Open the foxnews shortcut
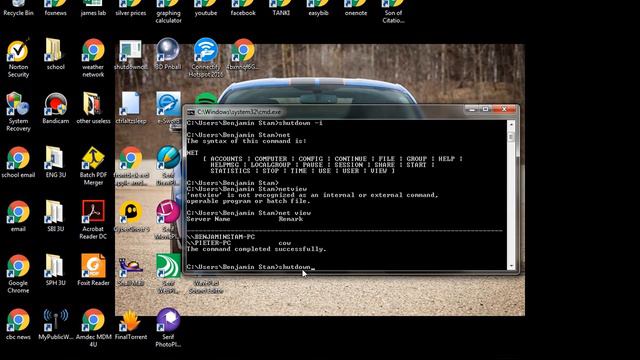640x360 pixels. (55, 8)
